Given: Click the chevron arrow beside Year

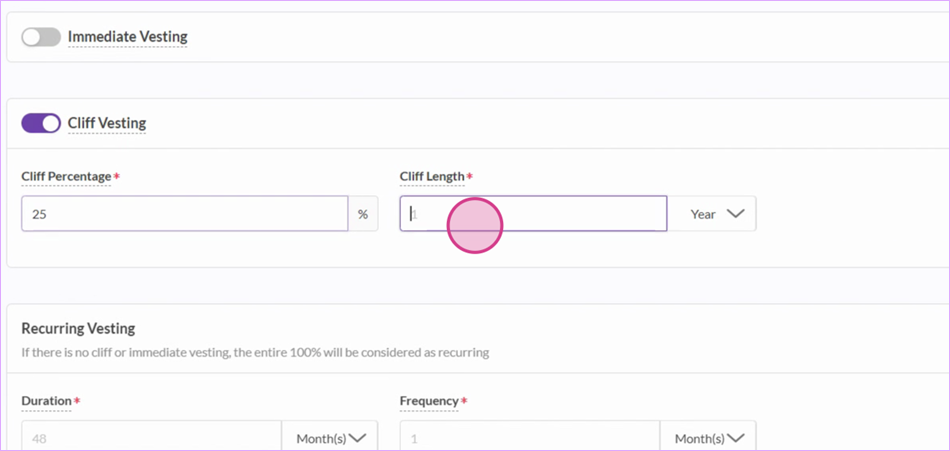Looking at the screenshot, I should [735, 213].
